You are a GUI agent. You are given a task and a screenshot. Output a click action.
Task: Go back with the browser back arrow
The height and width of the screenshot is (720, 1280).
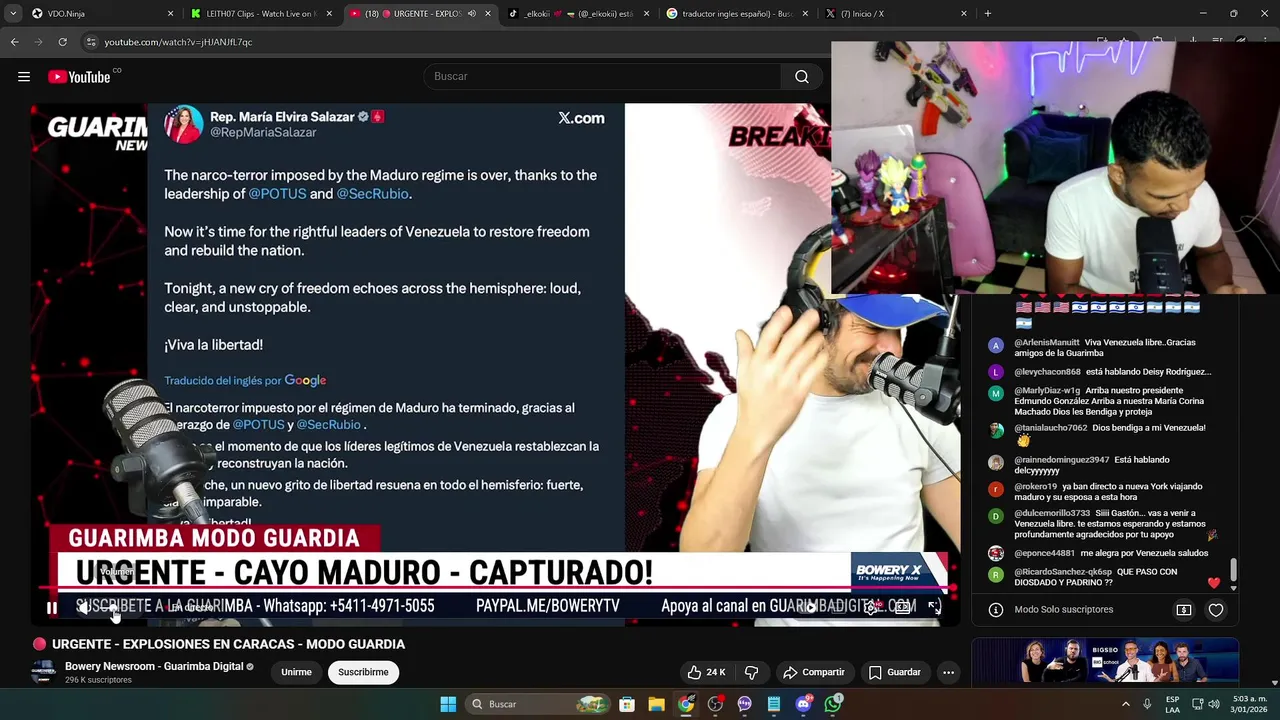14,42
